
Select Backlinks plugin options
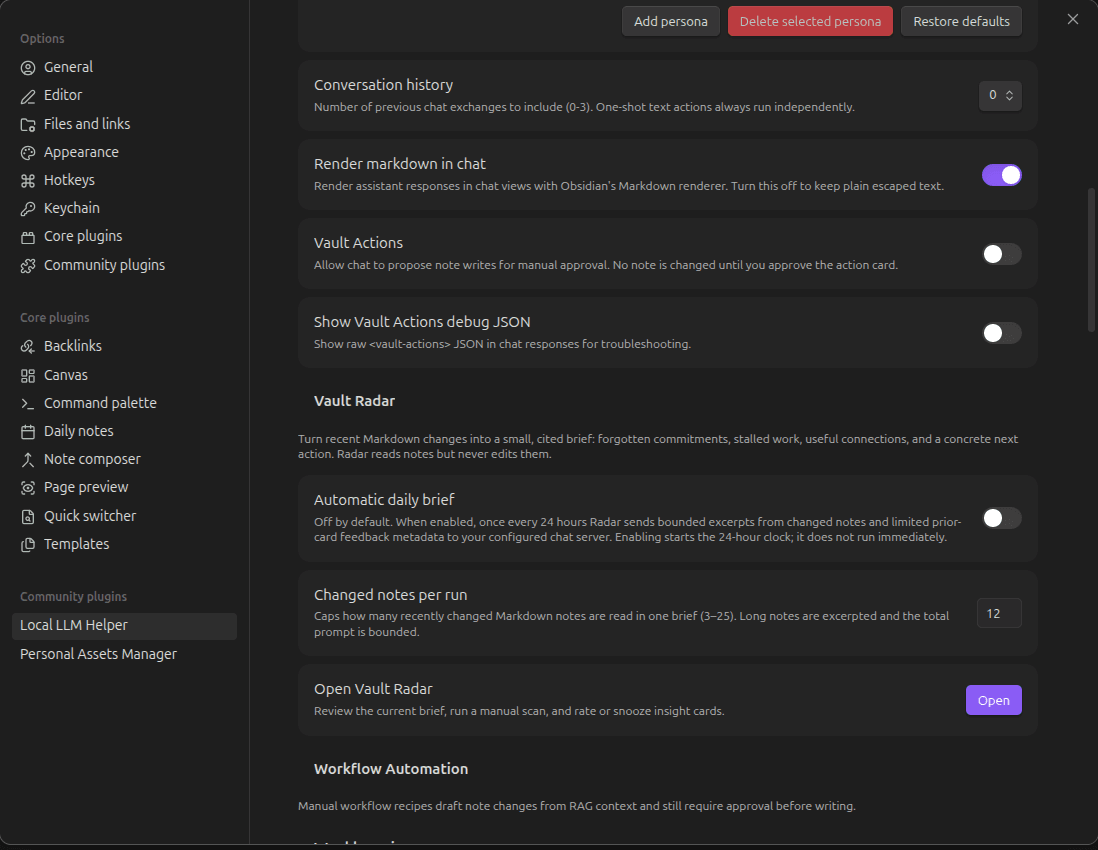125,346
